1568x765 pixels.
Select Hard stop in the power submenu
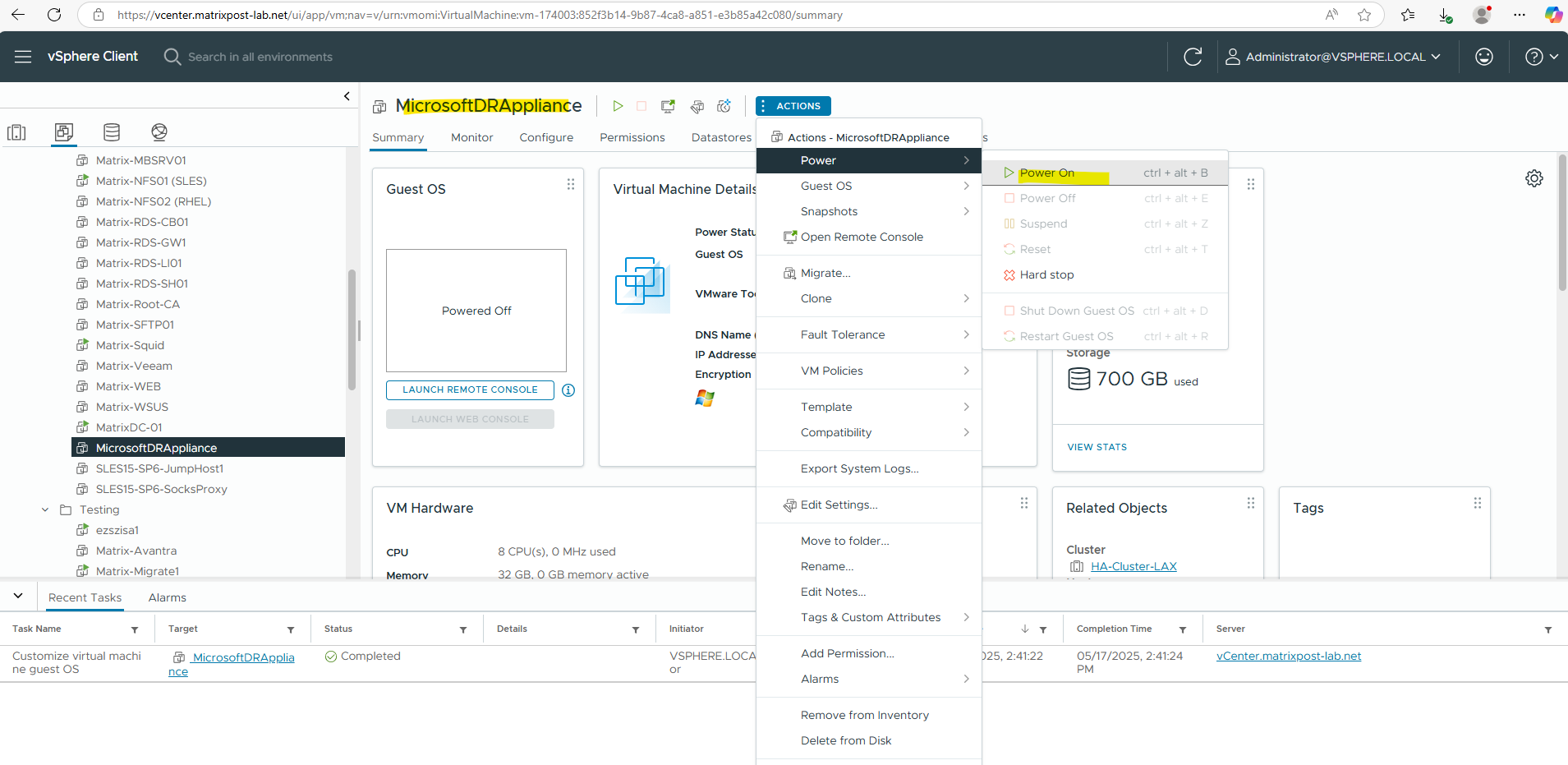tap(1105, 274)
